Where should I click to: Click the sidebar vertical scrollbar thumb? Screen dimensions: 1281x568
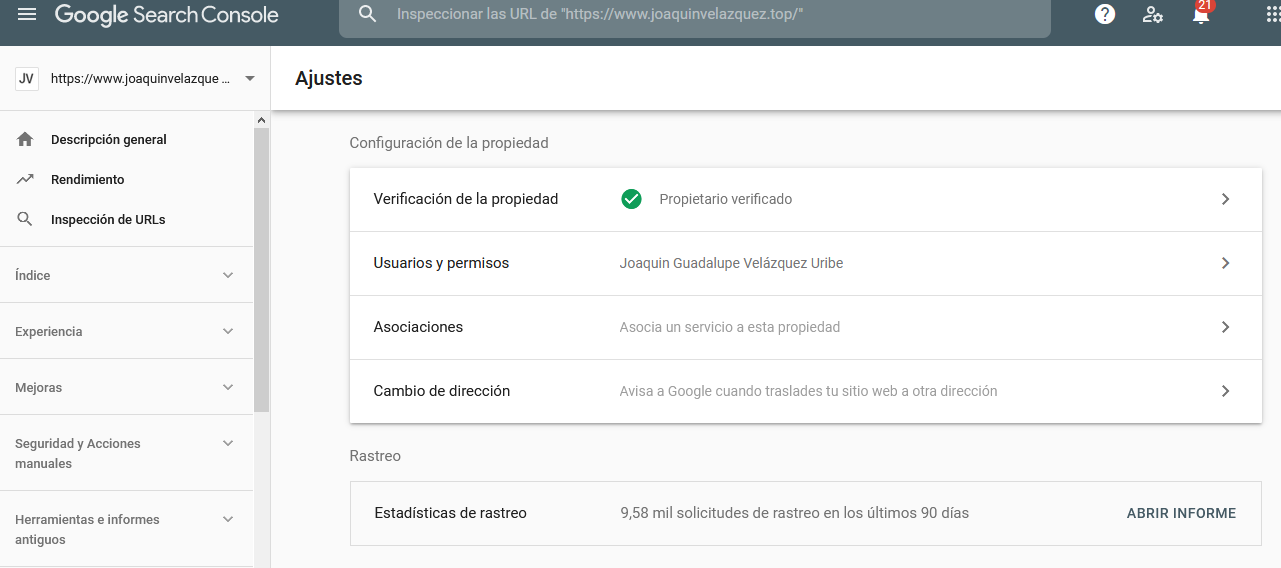click(262, 270)
